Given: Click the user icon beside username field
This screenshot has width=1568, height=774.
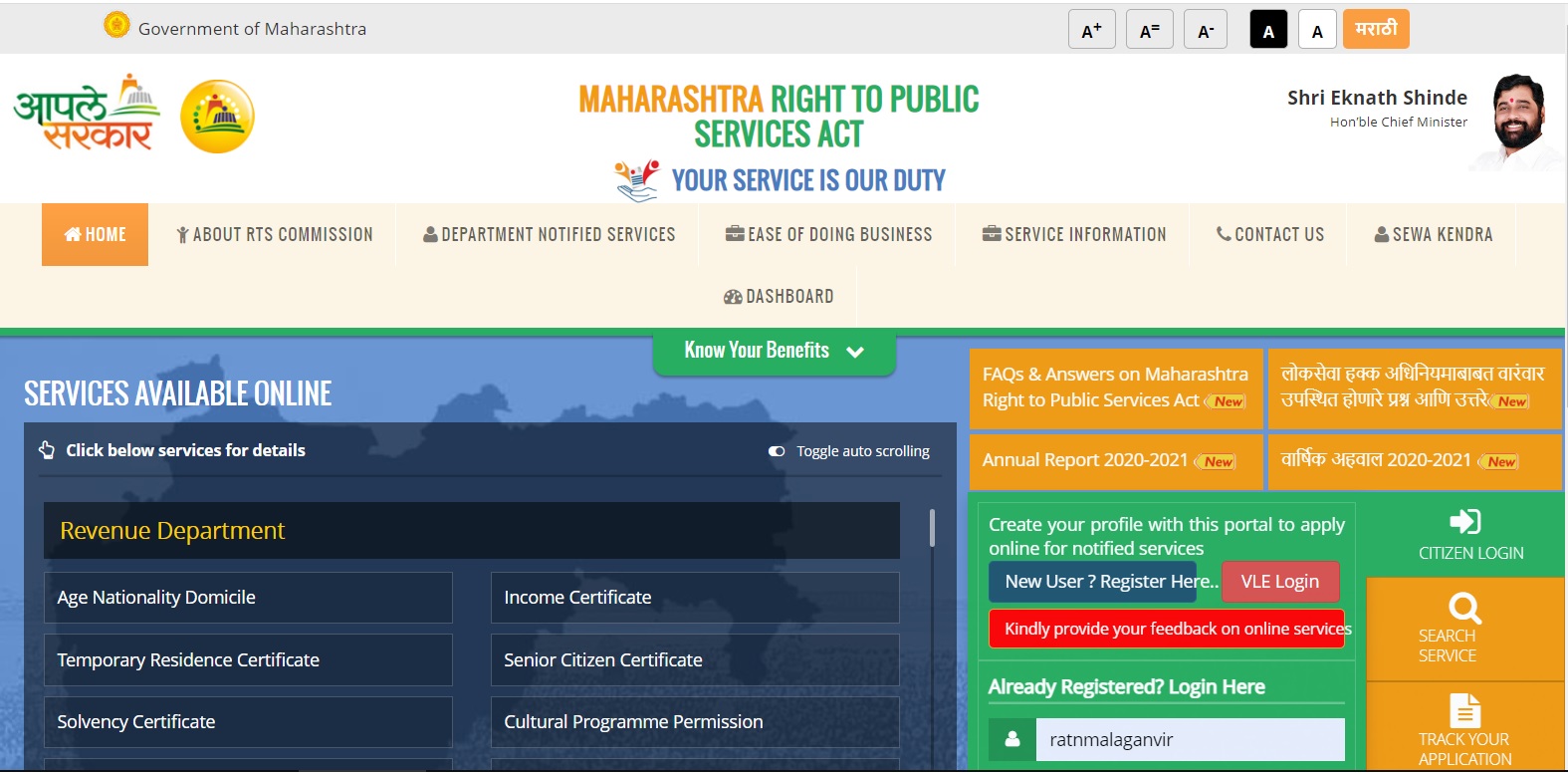Looking at the screenshot, I should 1012,739.
